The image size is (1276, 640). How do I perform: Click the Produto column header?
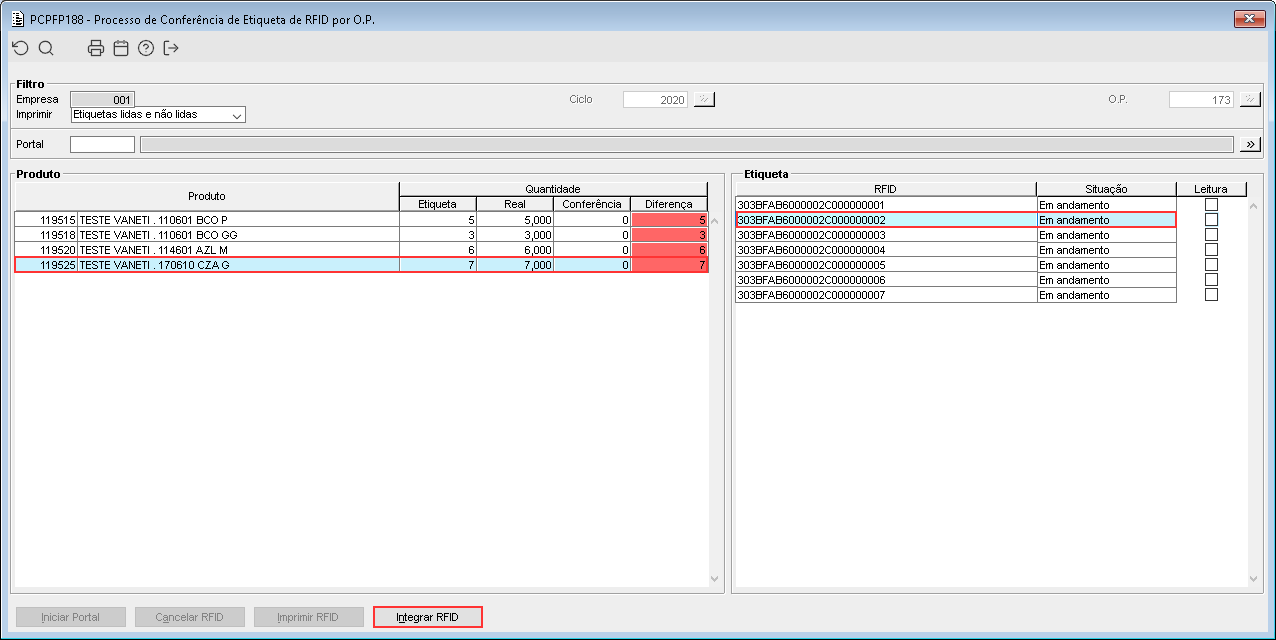coord(207,196)
